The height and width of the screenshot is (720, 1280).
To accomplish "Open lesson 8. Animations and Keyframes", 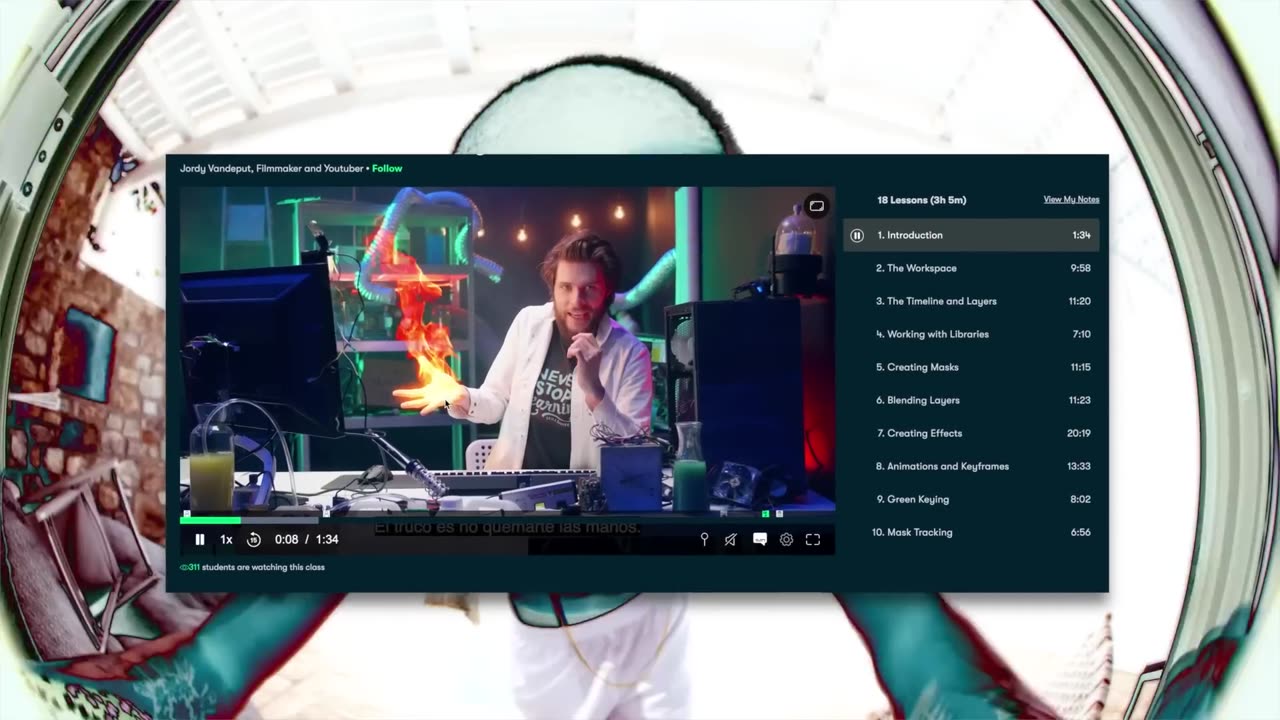I will [971, 466].
